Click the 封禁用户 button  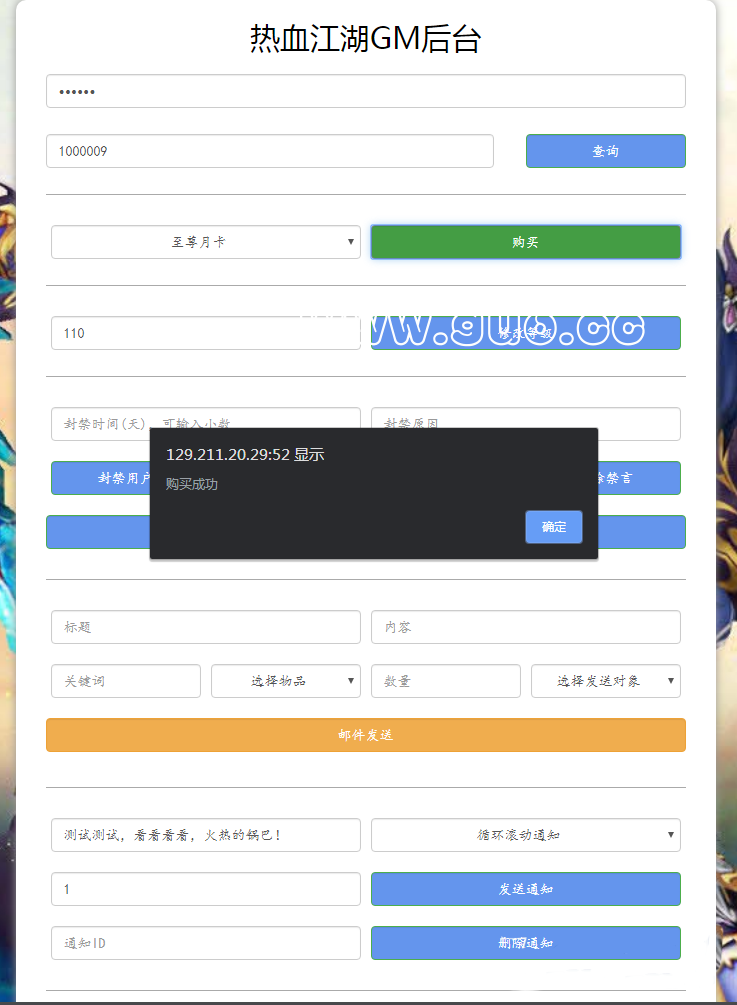[x=101, y=478]
